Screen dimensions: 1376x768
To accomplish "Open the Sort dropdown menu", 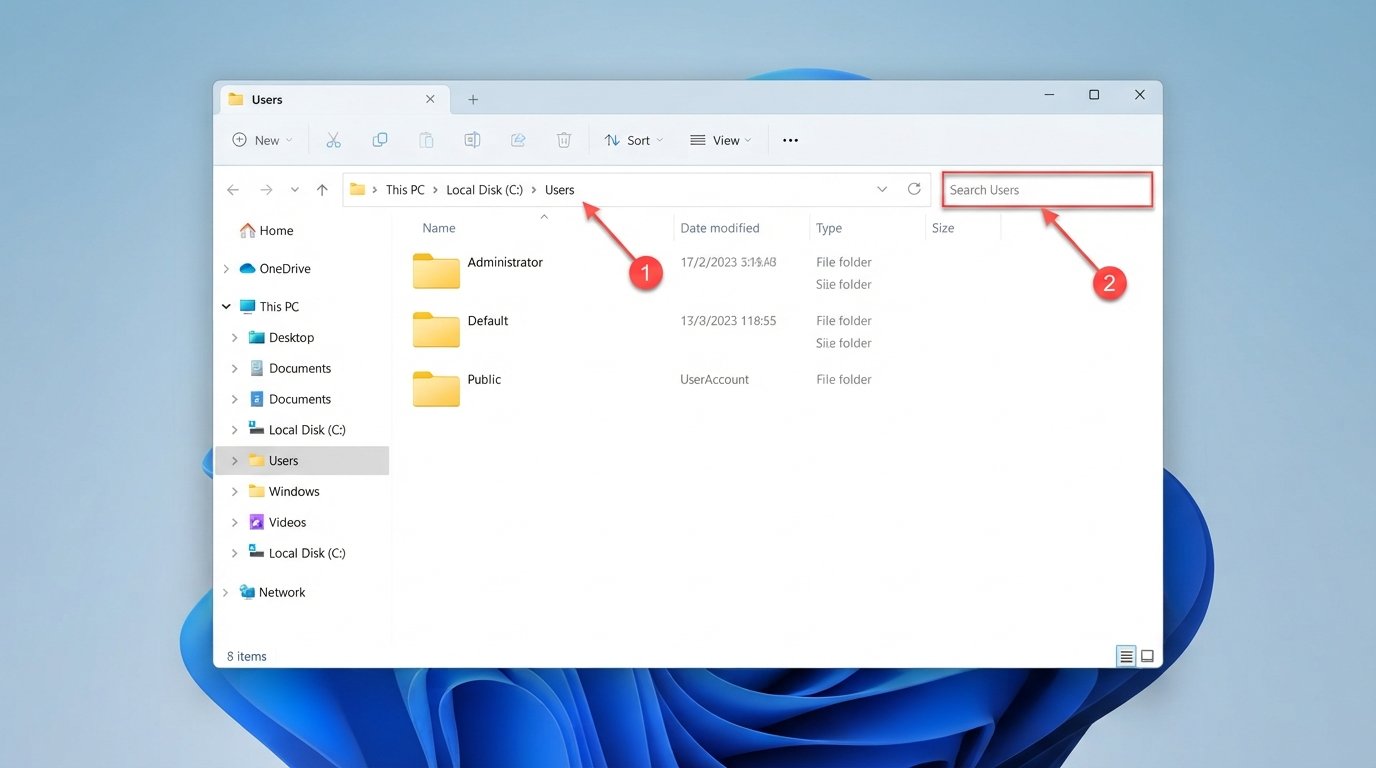I will coord(634,140).
